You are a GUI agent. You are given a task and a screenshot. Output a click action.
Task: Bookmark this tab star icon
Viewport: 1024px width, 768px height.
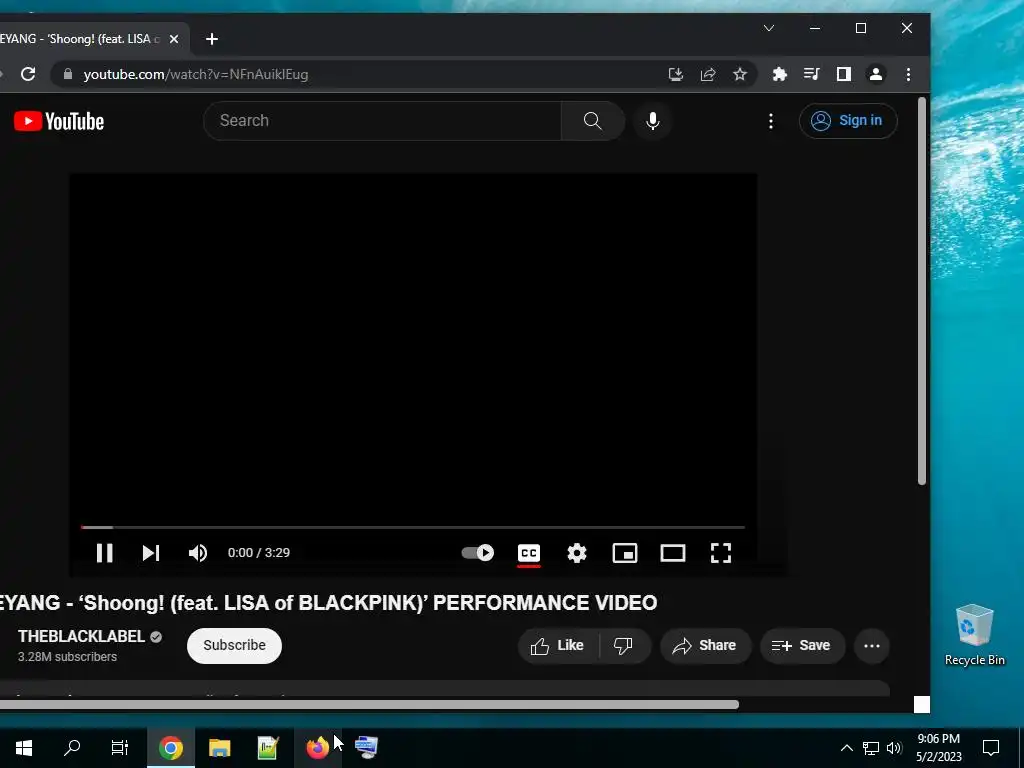740,74
